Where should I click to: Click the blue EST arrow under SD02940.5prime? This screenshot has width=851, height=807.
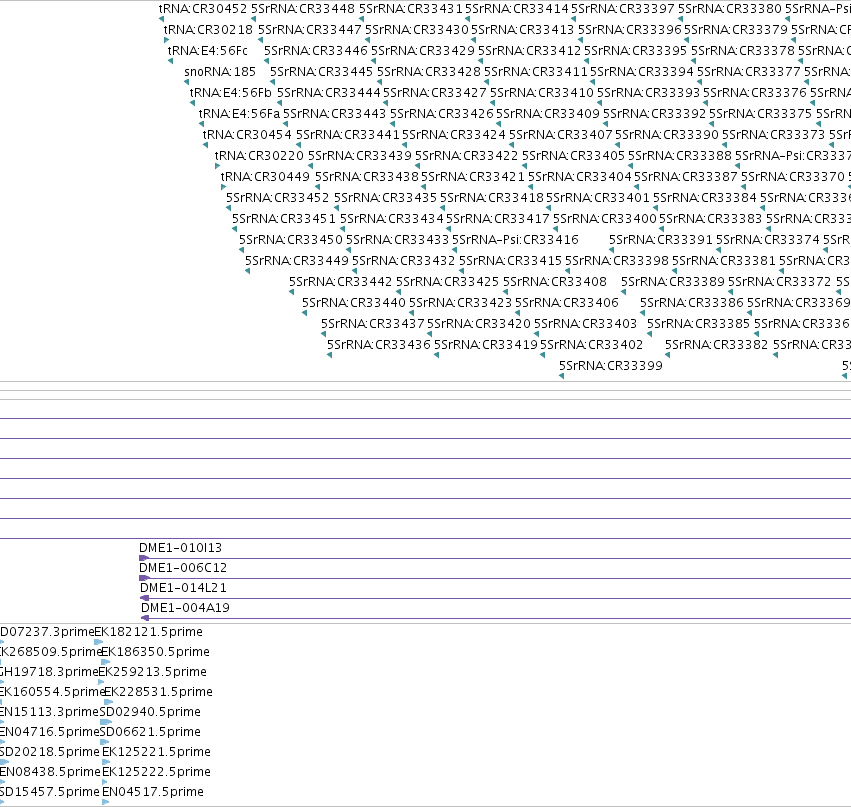point(106,722)
